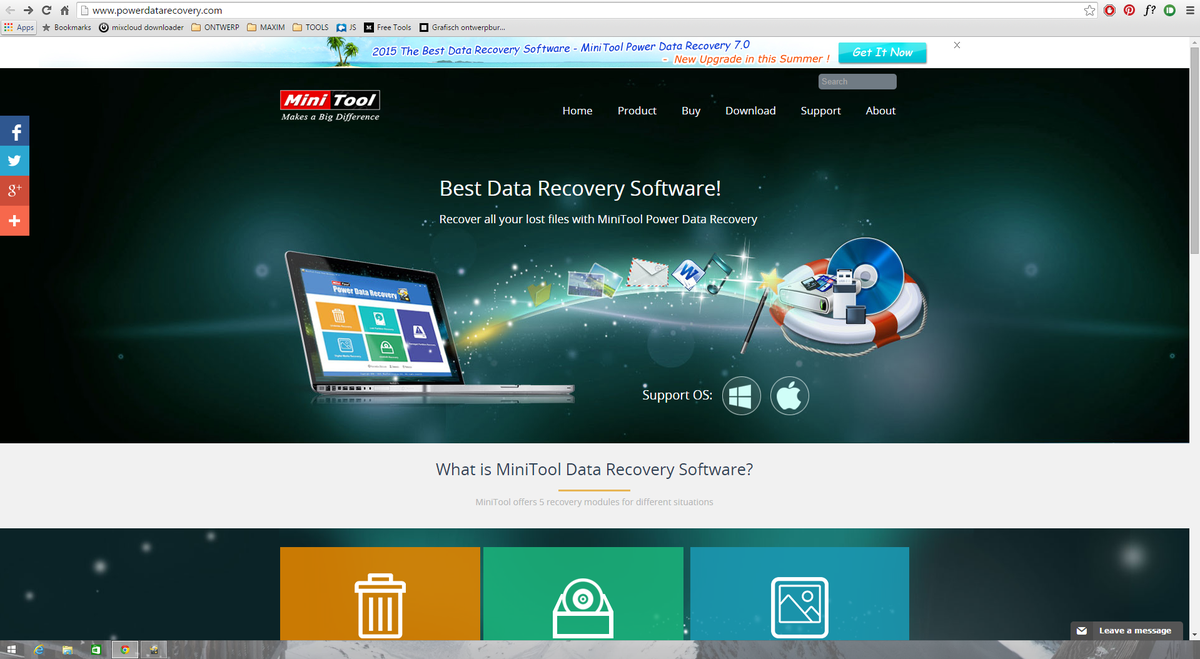Click the Pinterest extension icon

tap(1129, 9)
